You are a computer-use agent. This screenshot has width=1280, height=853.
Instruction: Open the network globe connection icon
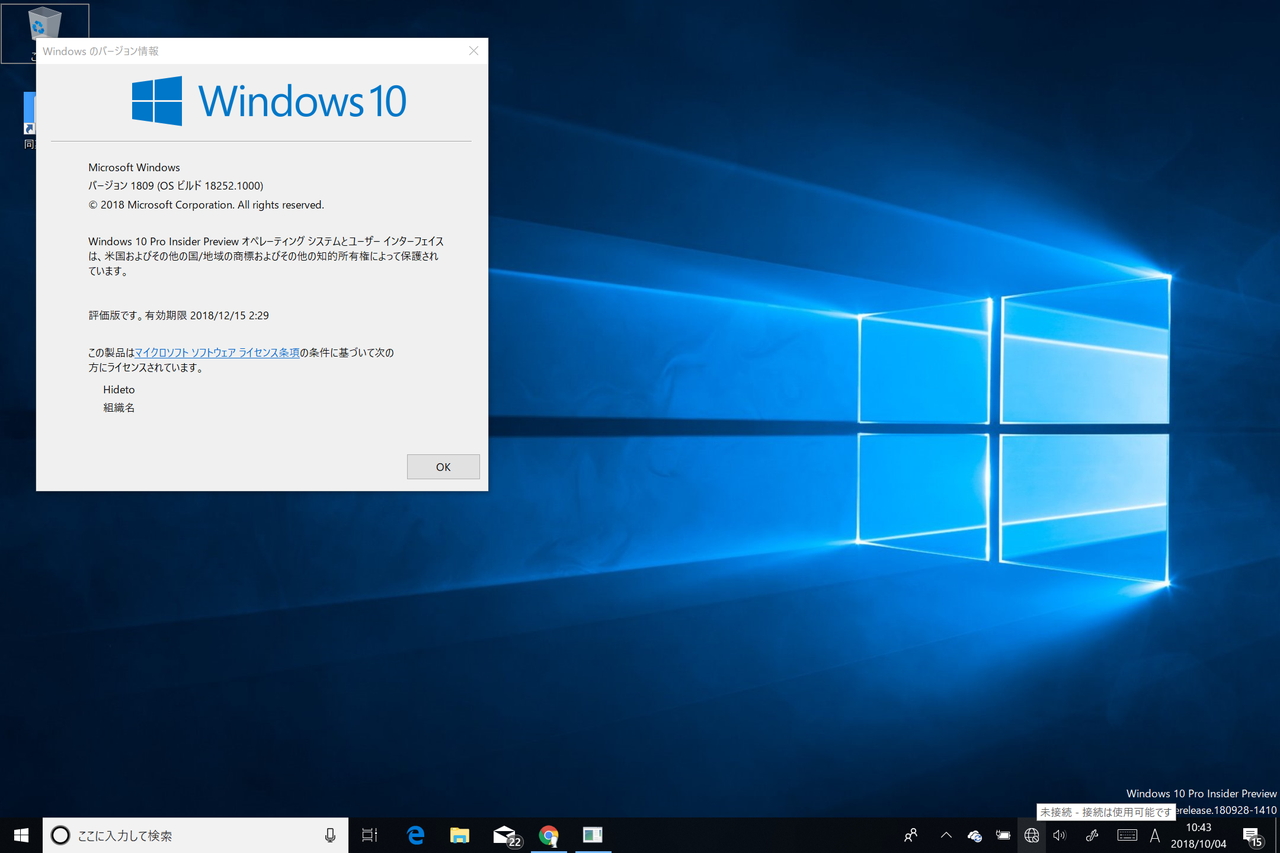point(1032,835)
